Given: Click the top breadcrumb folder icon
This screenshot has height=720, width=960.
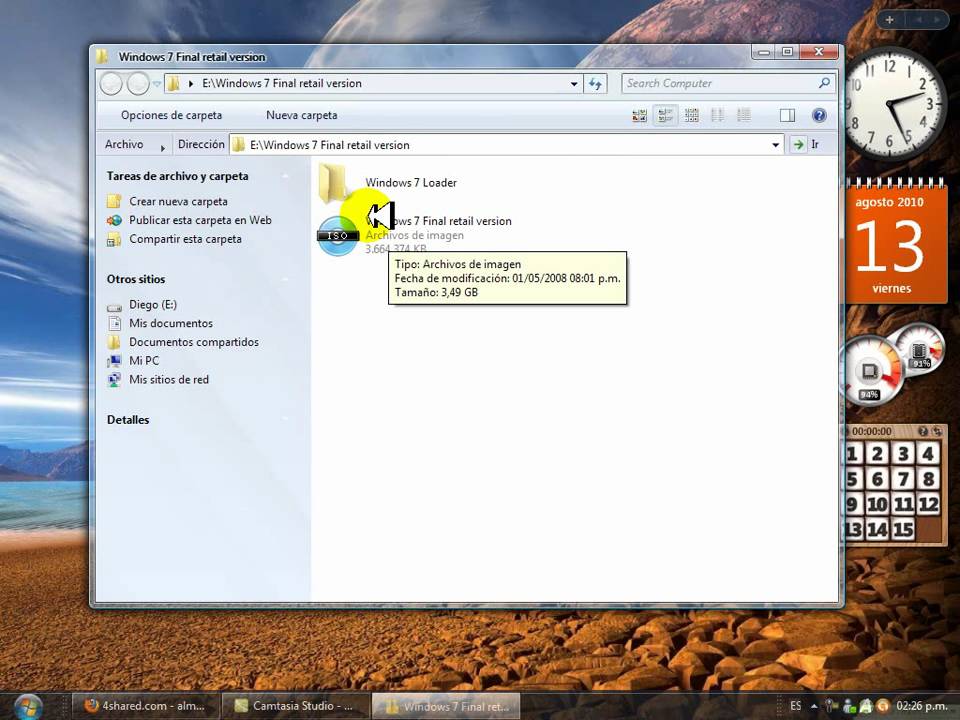Looking at the screenshot, I should point(174,83).
